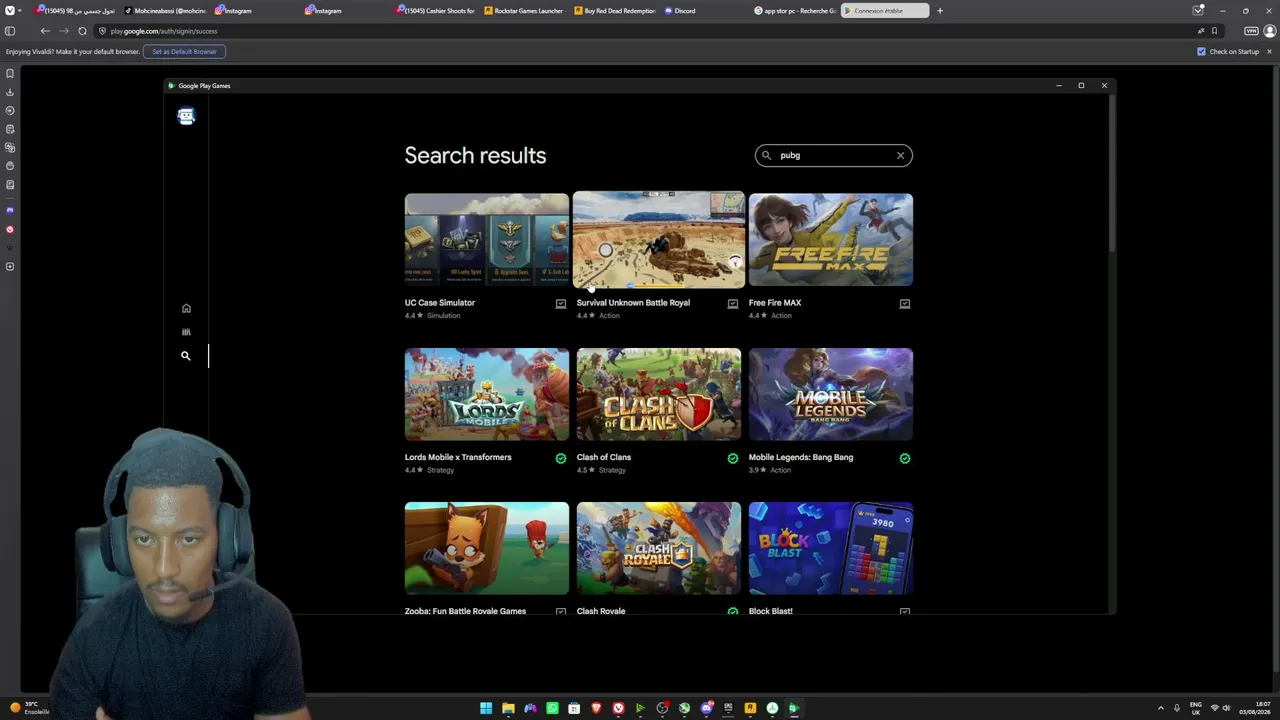
Task: Click the Mobile Legends: Bang Bang title
Action: pyautogui.click(x=801, y=457)
